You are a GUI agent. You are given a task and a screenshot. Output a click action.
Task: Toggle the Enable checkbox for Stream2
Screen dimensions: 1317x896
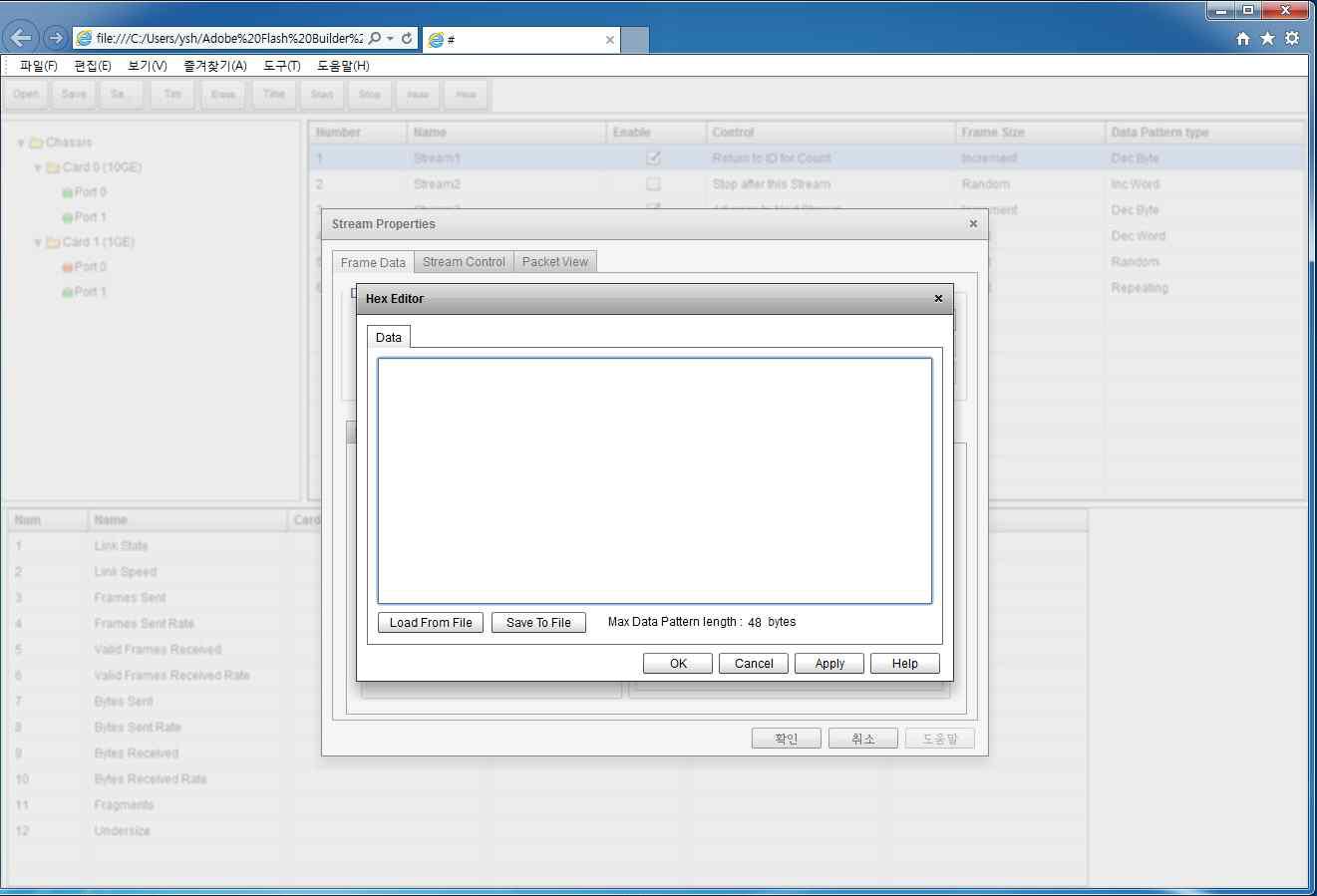[x=653, y=183]
